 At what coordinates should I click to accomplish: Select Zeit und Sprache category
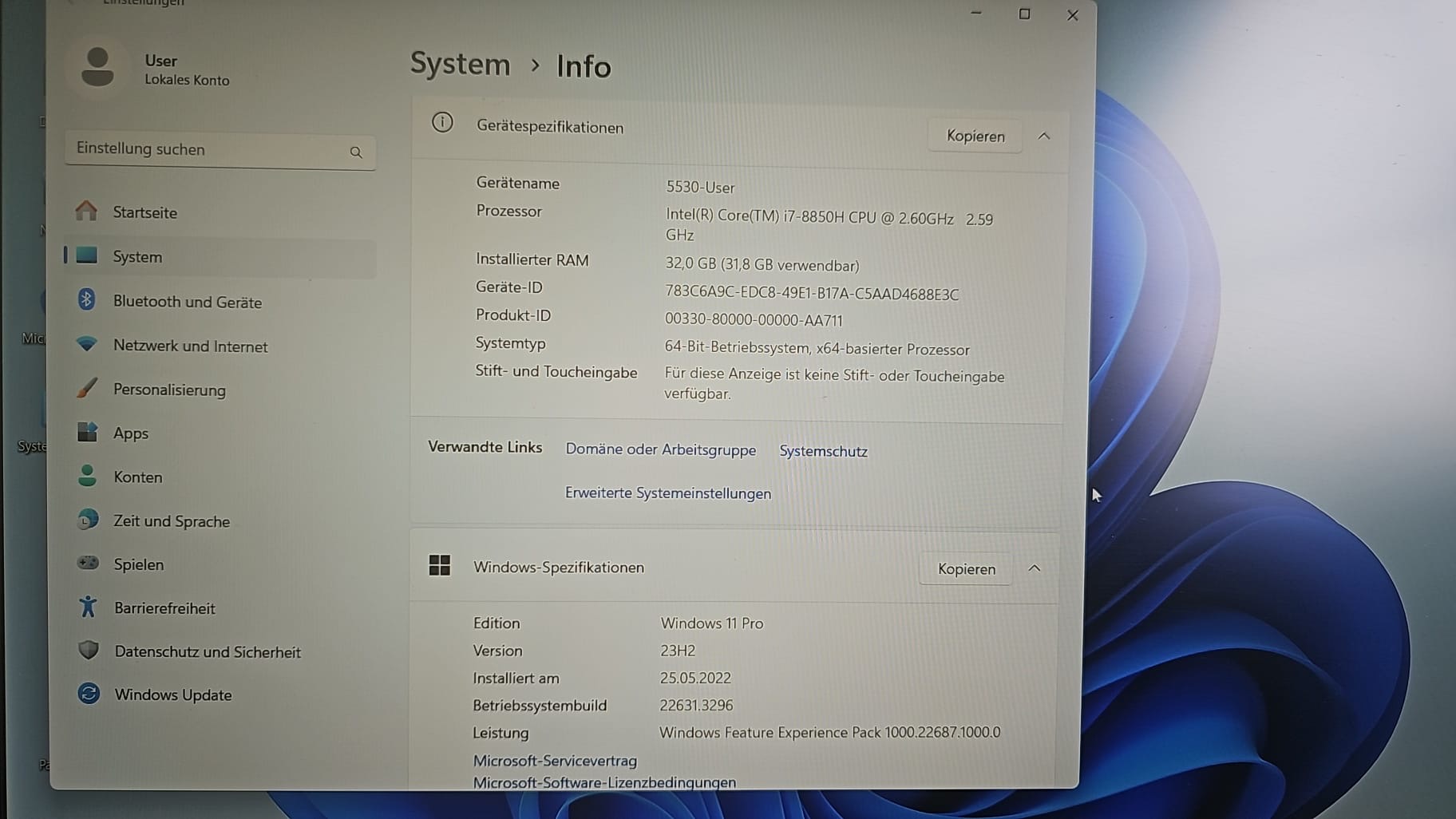point(220,521)
